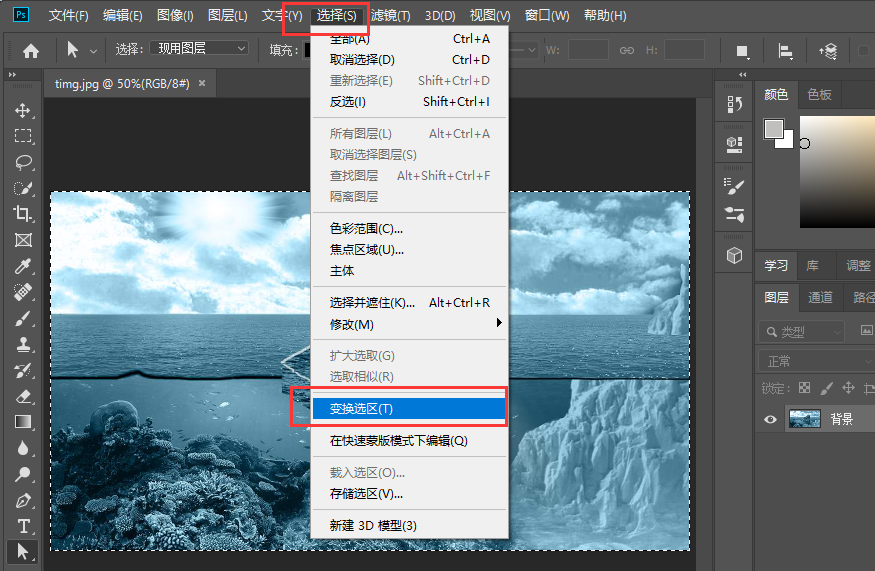Select the Path Selection tool in toolbox
The height and width of the screenshot is (571, 875).
(x=22, y=552)
